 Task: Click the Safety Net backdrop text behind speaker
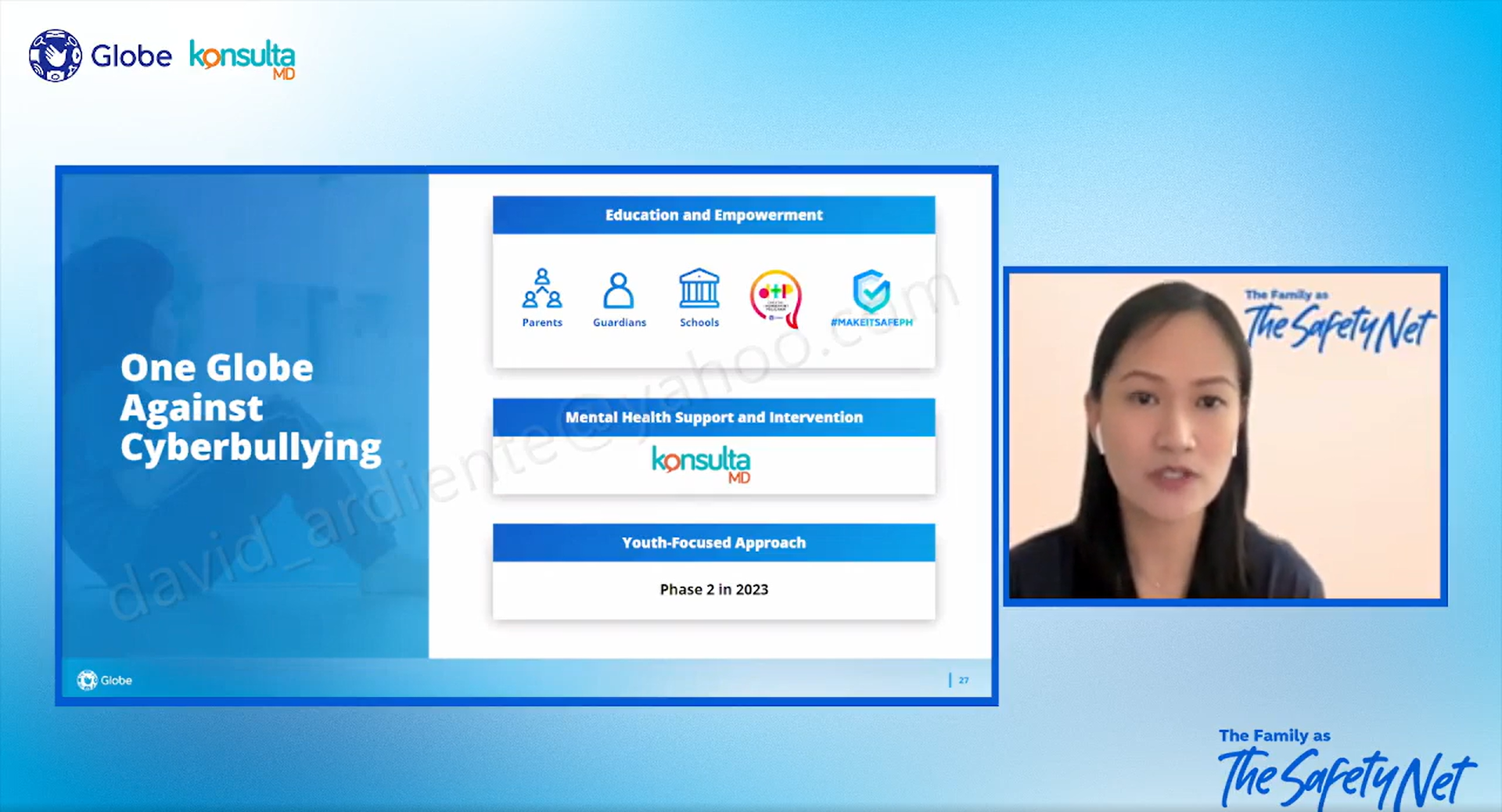point(1339,320)
